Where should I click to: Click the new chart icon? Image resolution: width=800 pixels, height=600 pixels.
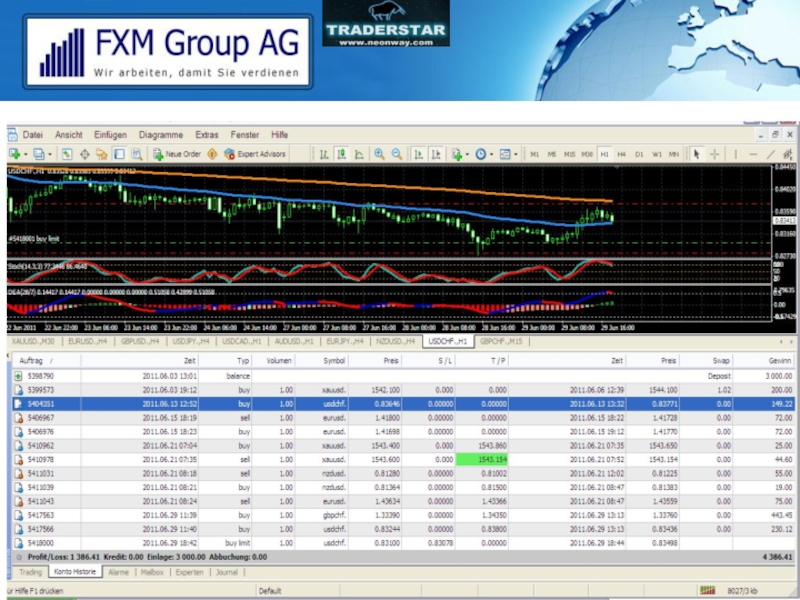click(x=14, y=154)
